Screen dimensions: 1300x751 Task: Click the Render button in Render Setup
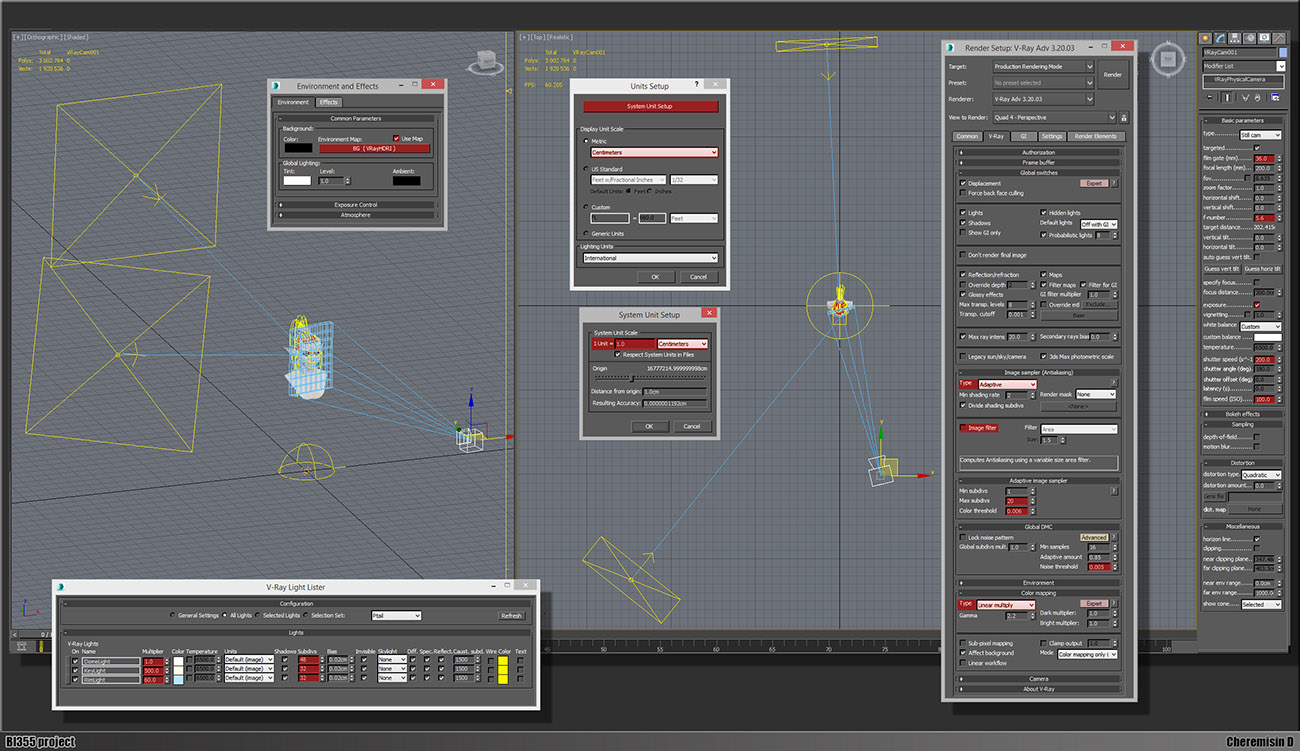point(1112,74)
